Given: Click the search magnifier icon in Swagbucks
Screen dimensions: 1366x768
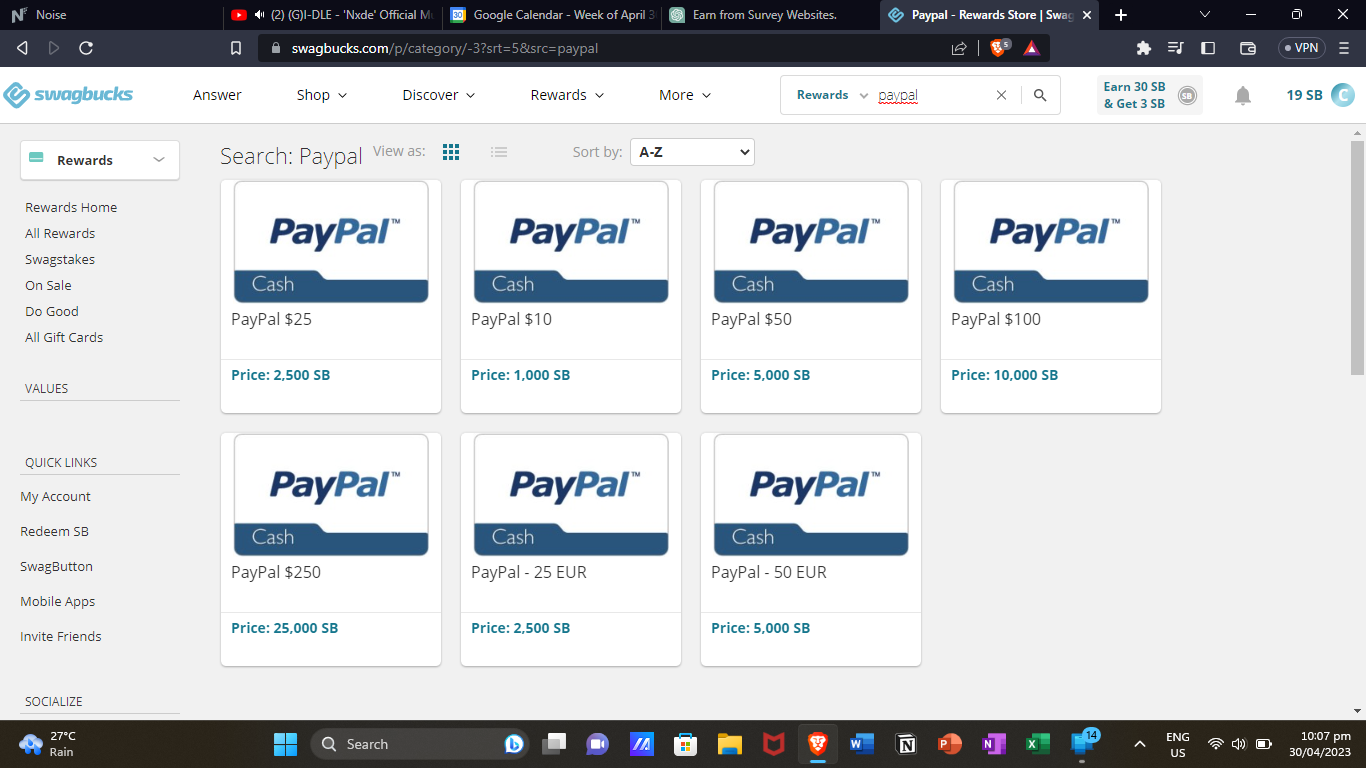Looking at the screenshot, I should point(1040,95).
